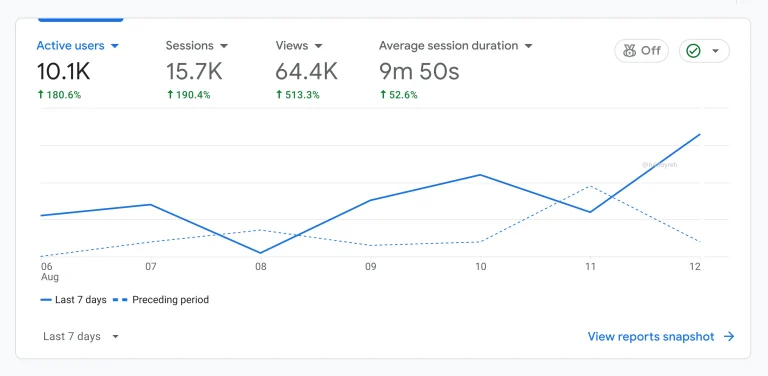Click the 52.6% increase indicator
Viewport: 768px width, 376px height.
399,95
